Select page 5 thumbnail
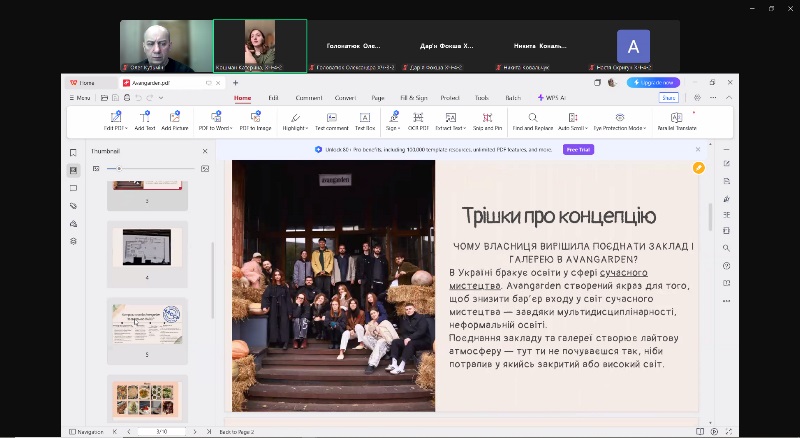 click(x=147, y=324)
